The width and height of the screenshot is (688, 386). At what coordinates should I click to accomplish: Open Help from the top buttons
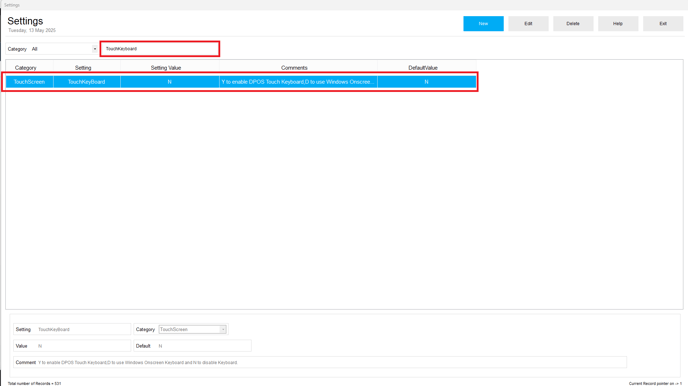point(618,24)
